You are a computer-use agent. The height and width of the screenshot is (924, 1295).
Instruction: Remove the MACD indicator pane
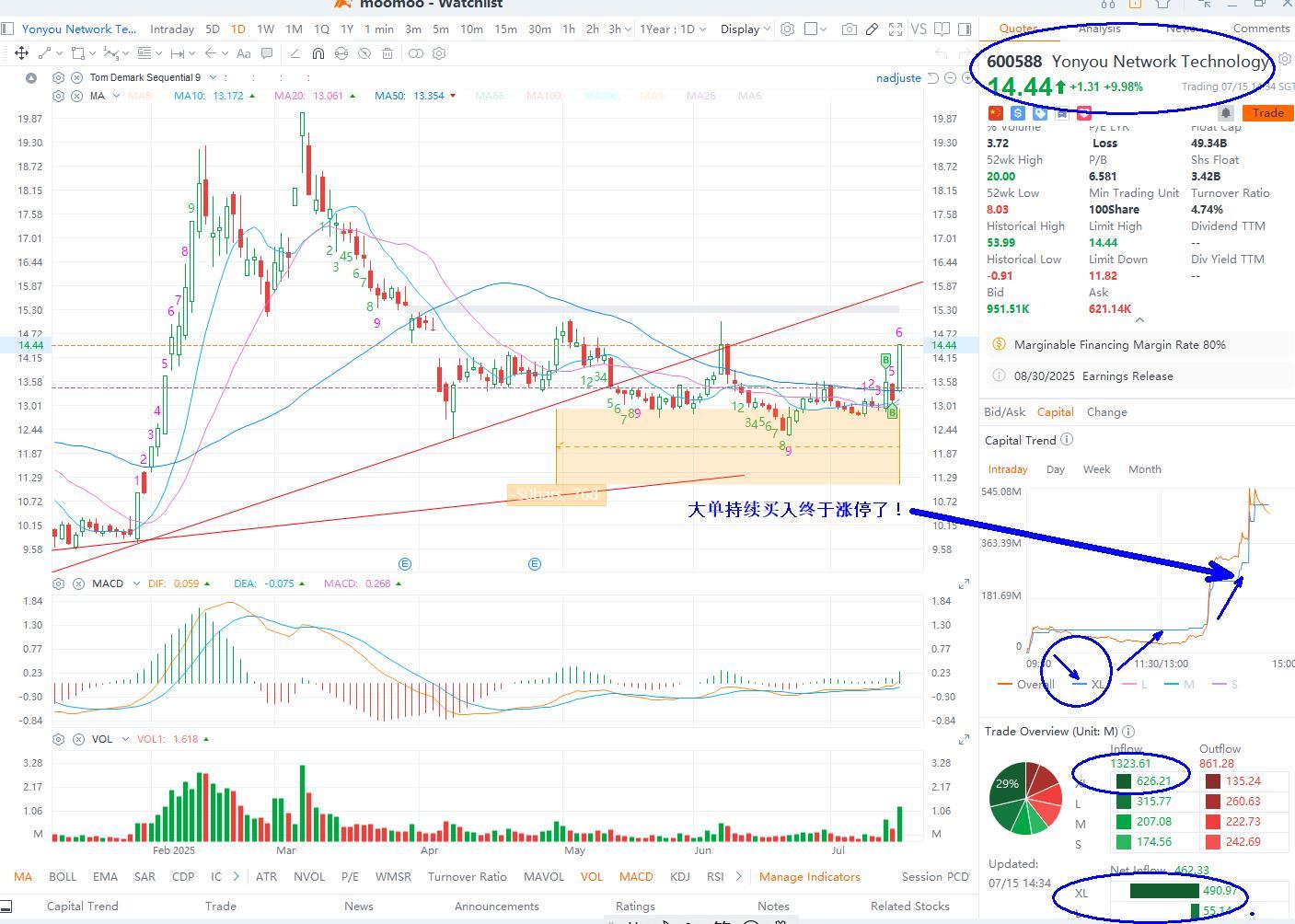(79, 583)
